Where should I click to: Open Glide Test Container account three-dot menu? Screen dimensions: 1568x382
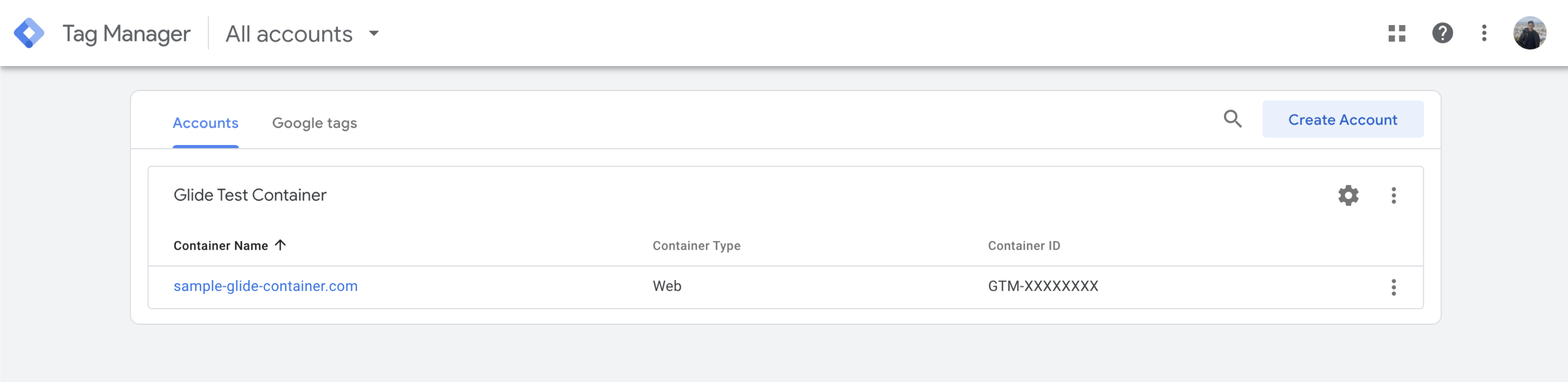pyautogui.click(x=1393, y=195)
